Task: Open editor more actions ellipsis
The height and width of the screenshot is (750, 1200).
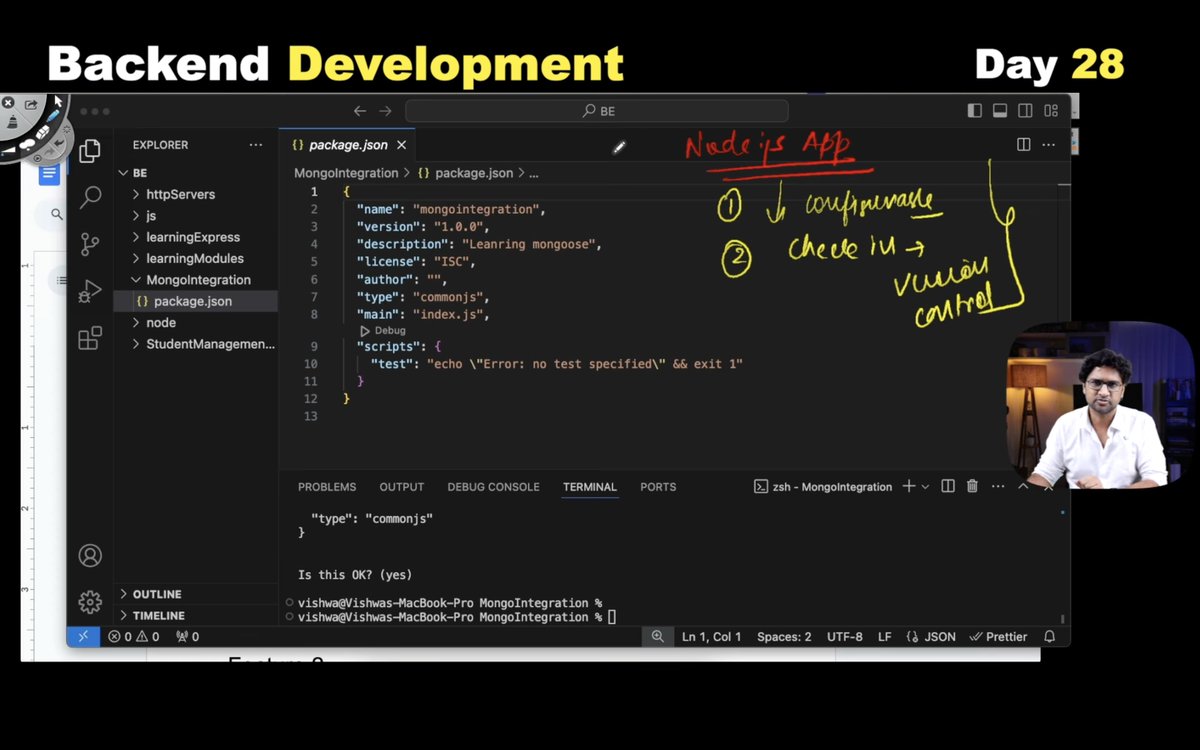Action: click(1048, 145)
